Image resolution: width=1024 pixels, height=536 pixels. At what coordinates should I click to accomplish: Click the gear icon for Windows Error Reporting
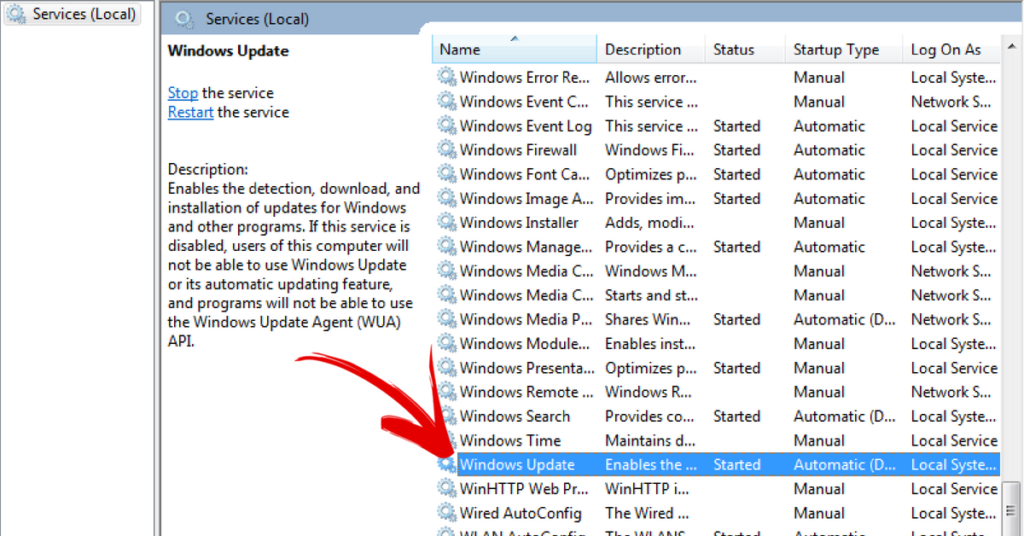(x=447, y=77)
